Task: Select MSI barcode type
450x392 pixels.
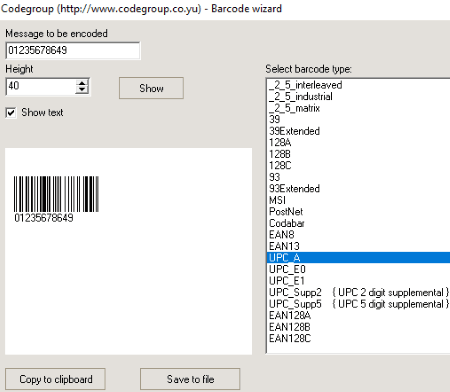Action: (359, 200)
